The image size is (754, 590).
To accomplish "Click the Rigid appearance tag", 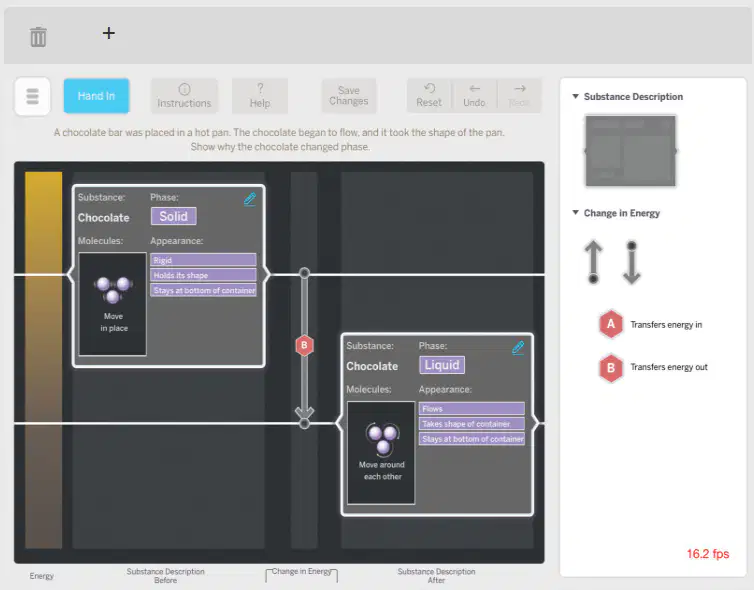I will coord(203,260).
